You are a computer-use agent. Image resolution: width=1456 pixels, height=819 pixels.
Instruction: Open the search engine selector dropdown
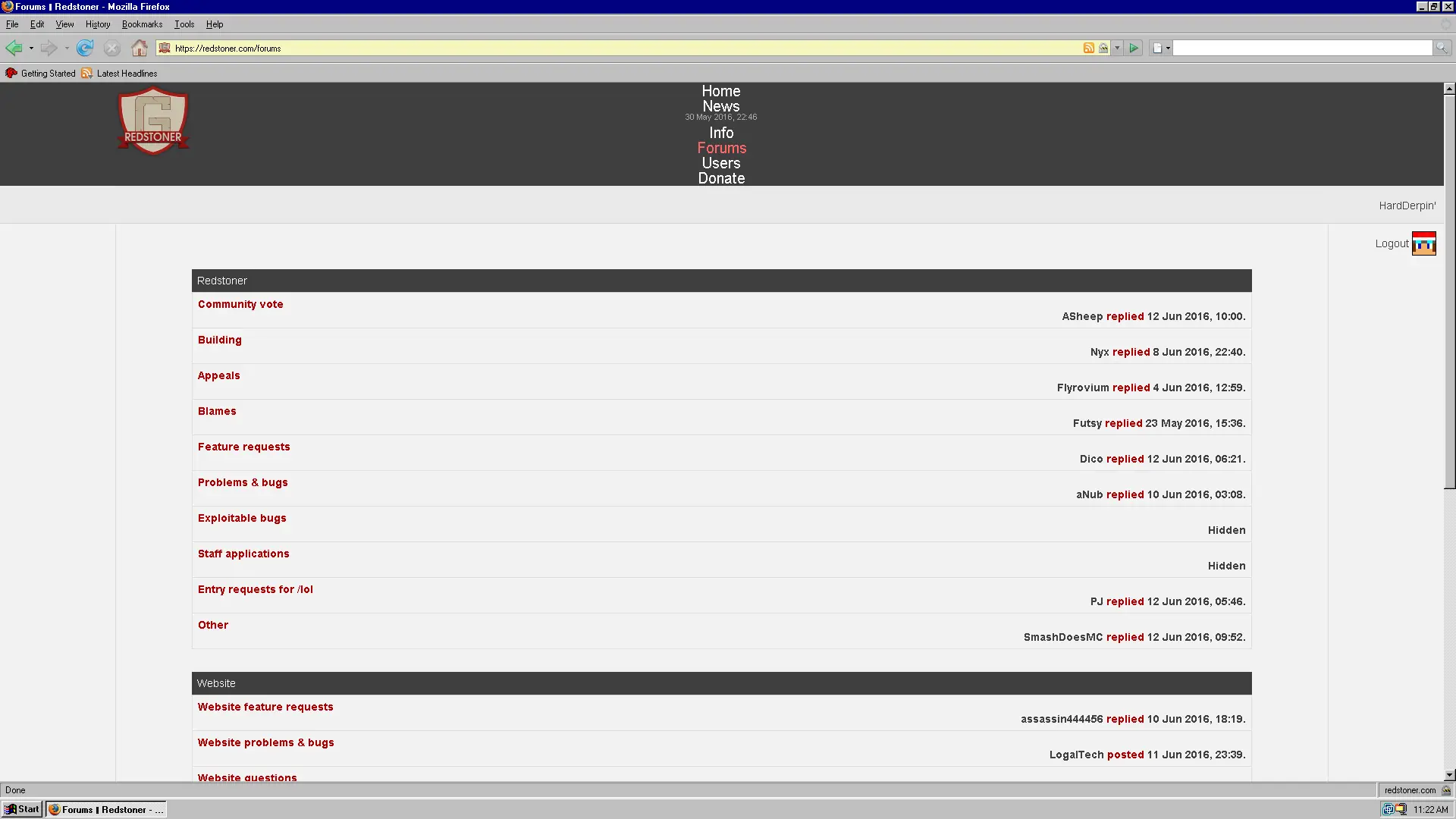tap(1161, 48)
